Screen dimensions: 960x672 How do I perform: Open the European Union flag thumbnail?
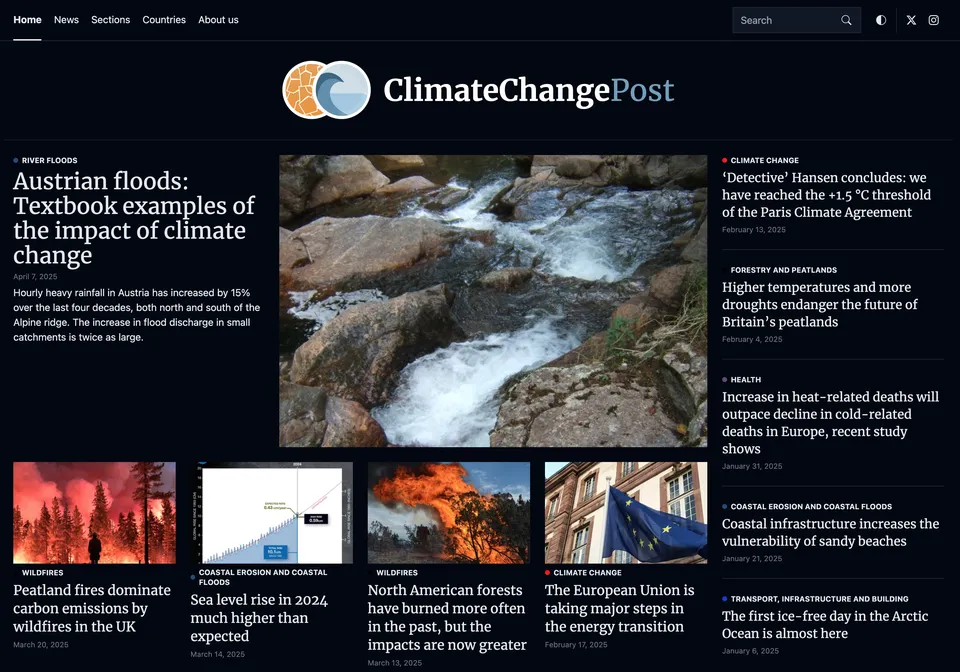(x=626, y=513)
